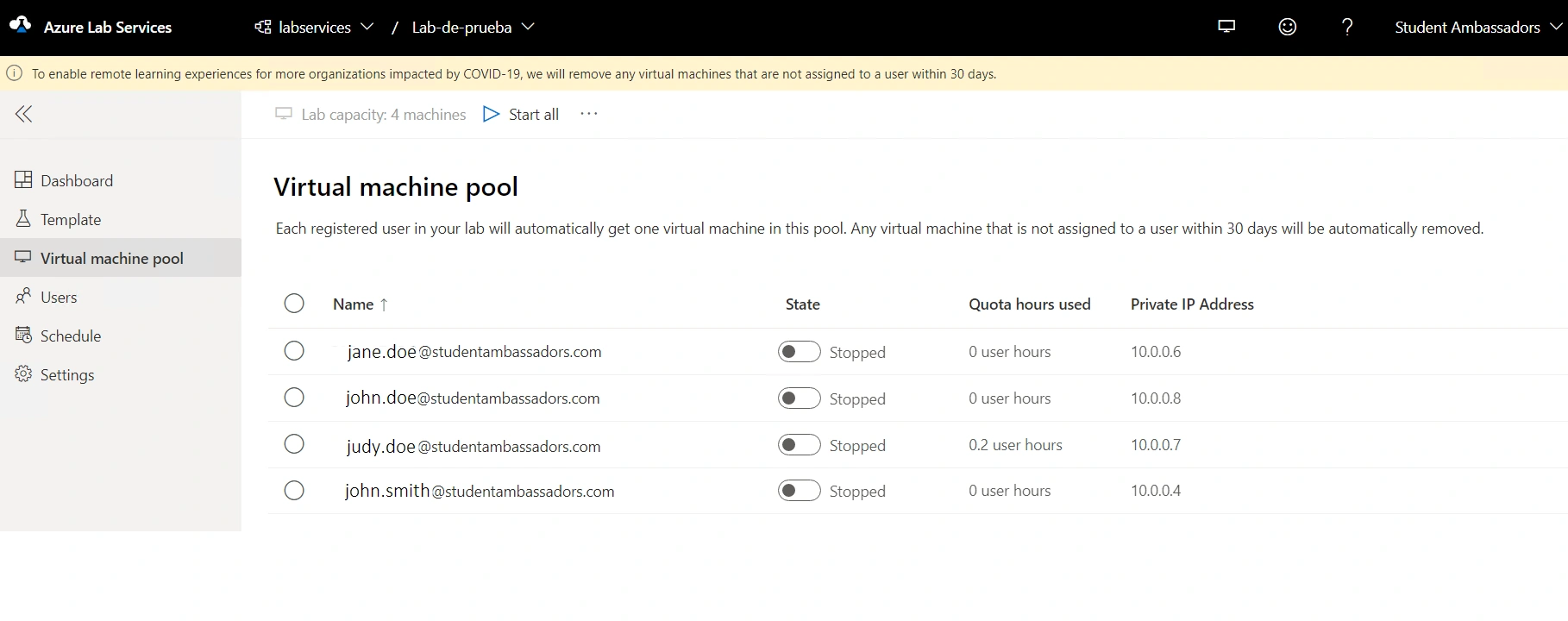Click IP address 10.0.0.6
The width and height of the screenshot is (1568, 621).
pyautogui.click(x=1156, y=352)
